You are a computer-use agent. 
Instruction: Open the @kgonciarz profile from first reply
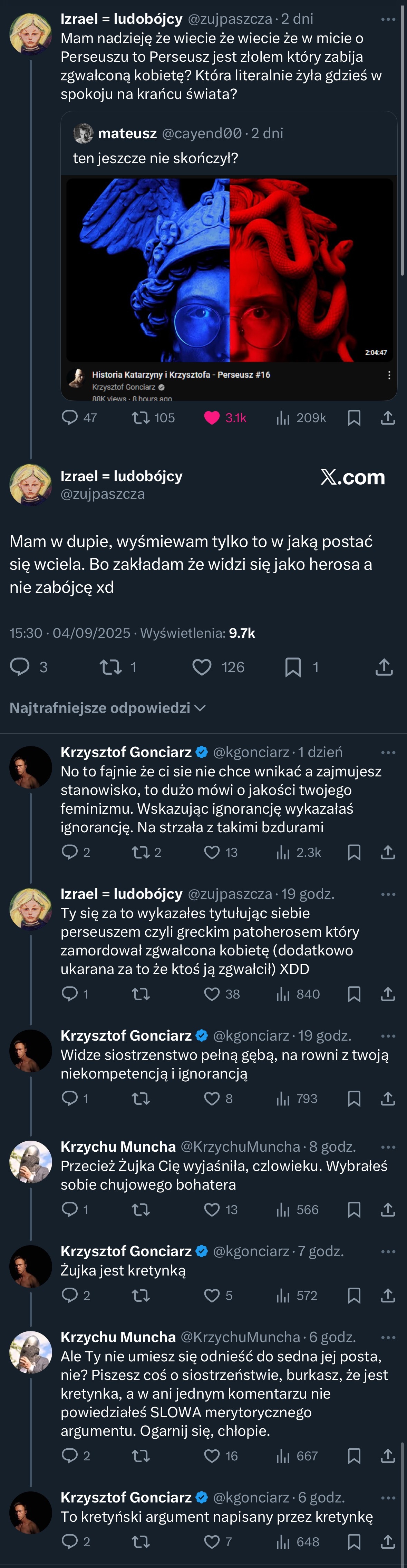click(x=251, y=752)
